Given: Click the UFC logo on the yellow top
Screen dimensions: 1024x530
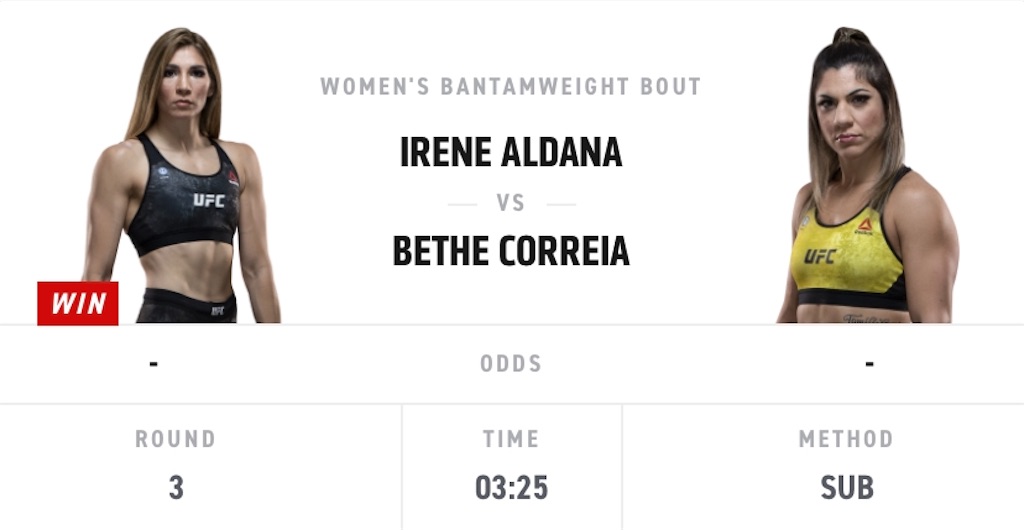Looking at the screenshot, I should pos(820,257).
